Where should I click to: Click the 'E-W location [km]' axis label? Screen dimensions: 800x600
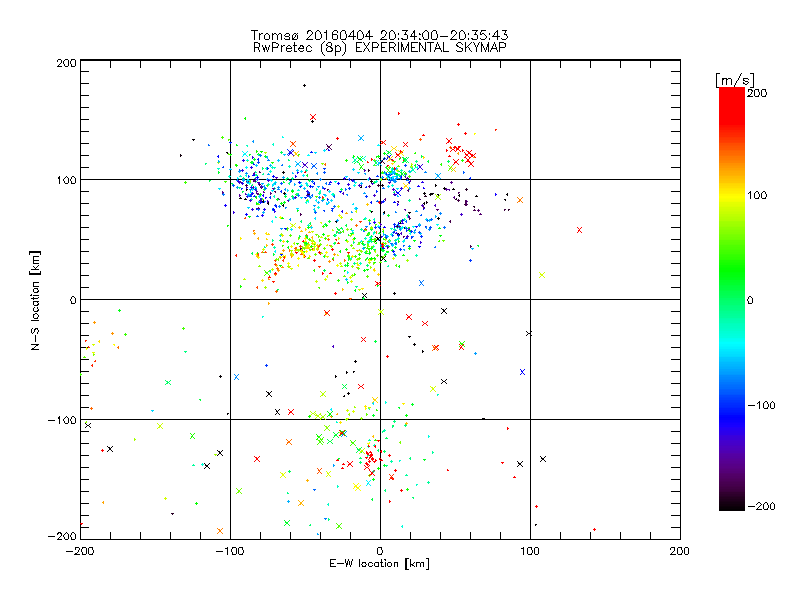[379, 563]
